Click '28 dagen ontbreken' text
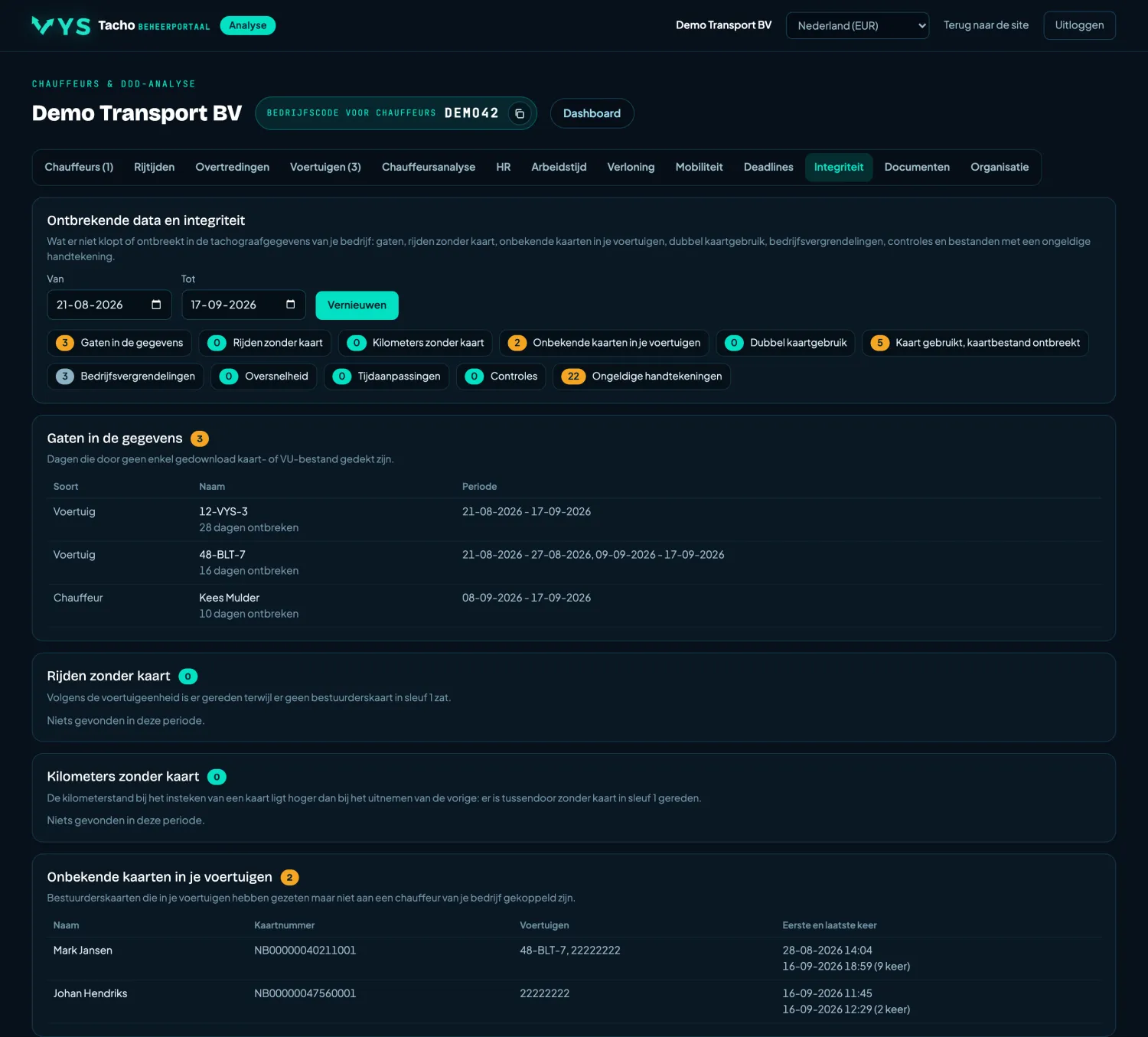 point(249,528)
